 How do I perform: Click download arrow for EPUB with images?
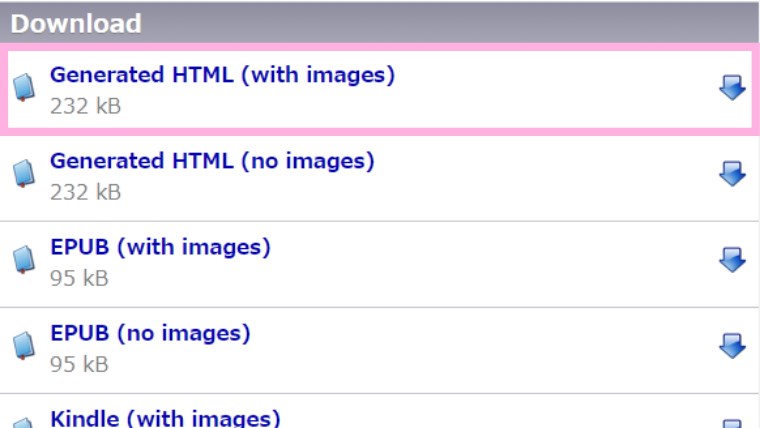(732, 260)
